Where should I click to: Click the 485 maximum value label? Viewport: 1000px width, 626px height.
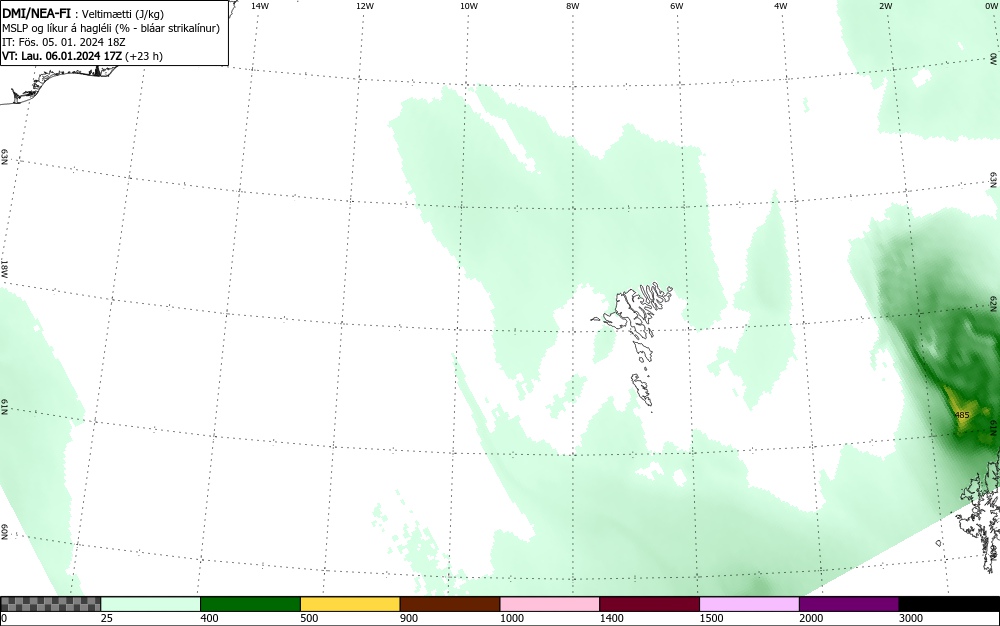pyautogui.click(x=962, y=415)
